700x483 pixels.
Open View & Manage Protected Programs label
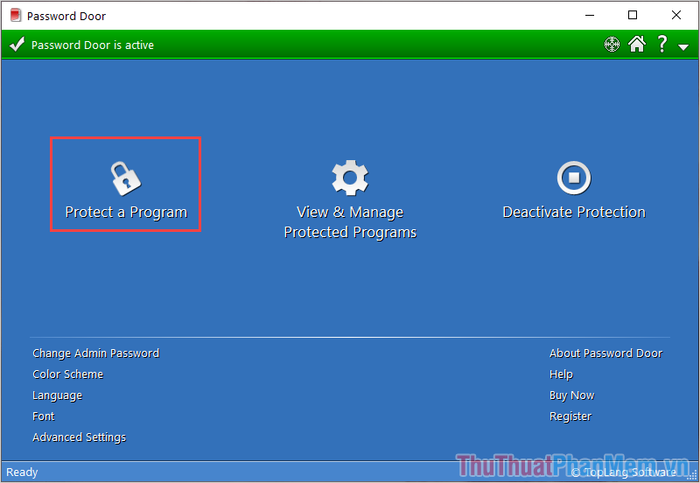(x=350, y=222)
